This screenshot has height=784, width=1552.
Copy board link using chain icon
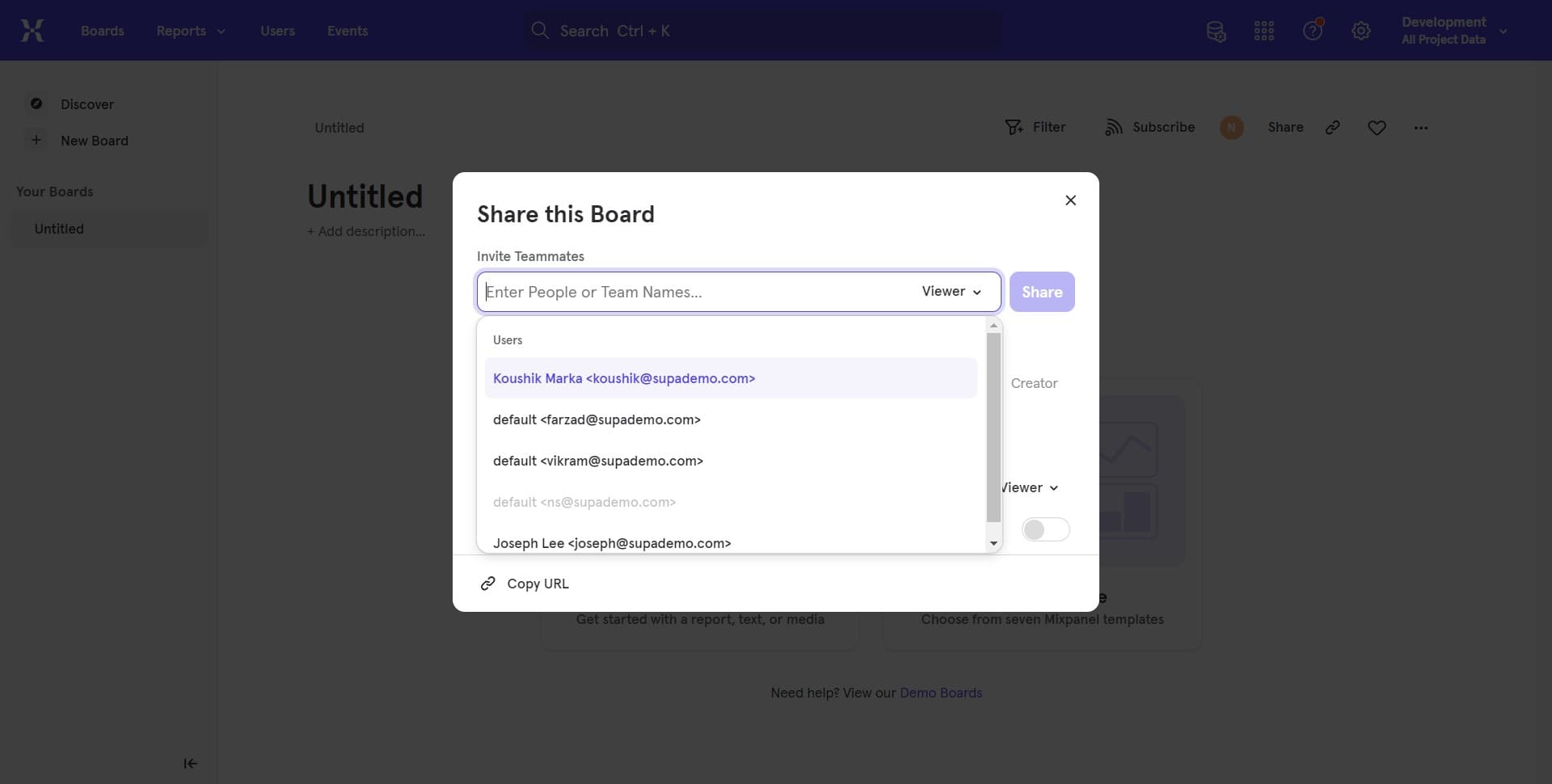1332,127
